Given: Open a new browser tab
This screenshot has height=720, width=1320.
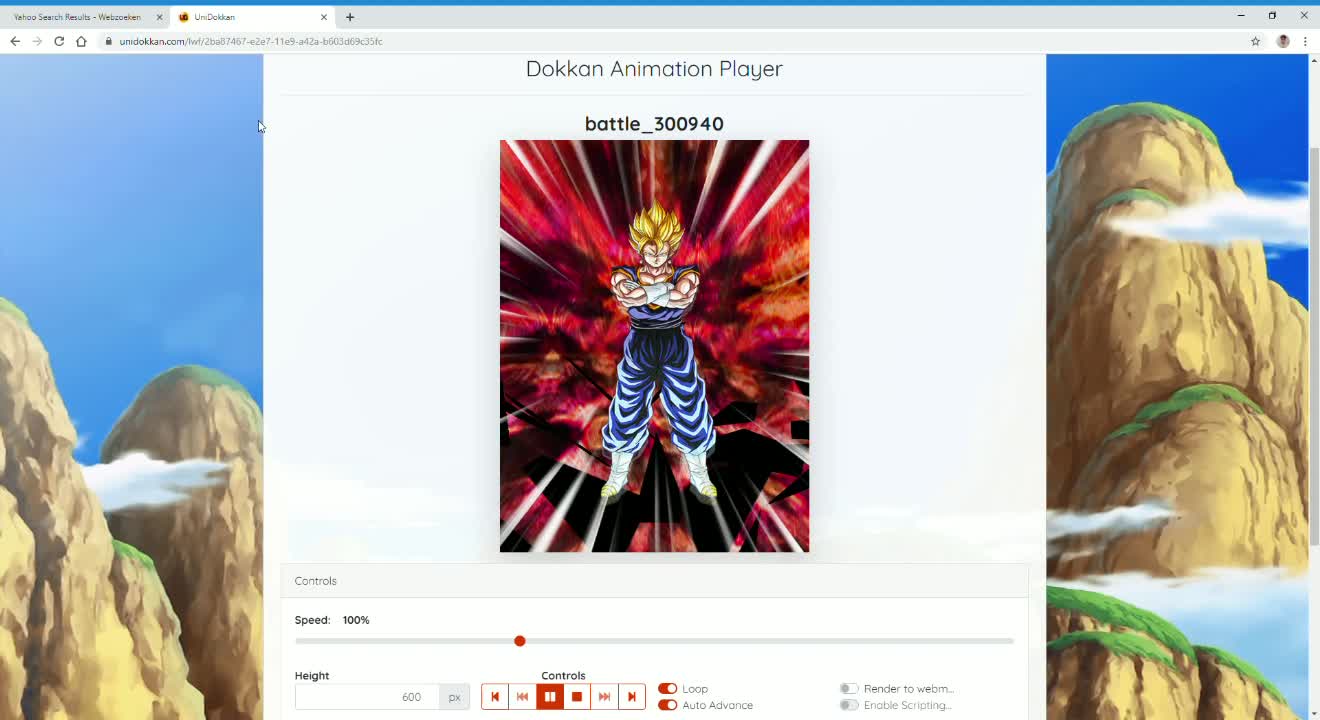Looking at the screenshot, I should tap(350, 17).
